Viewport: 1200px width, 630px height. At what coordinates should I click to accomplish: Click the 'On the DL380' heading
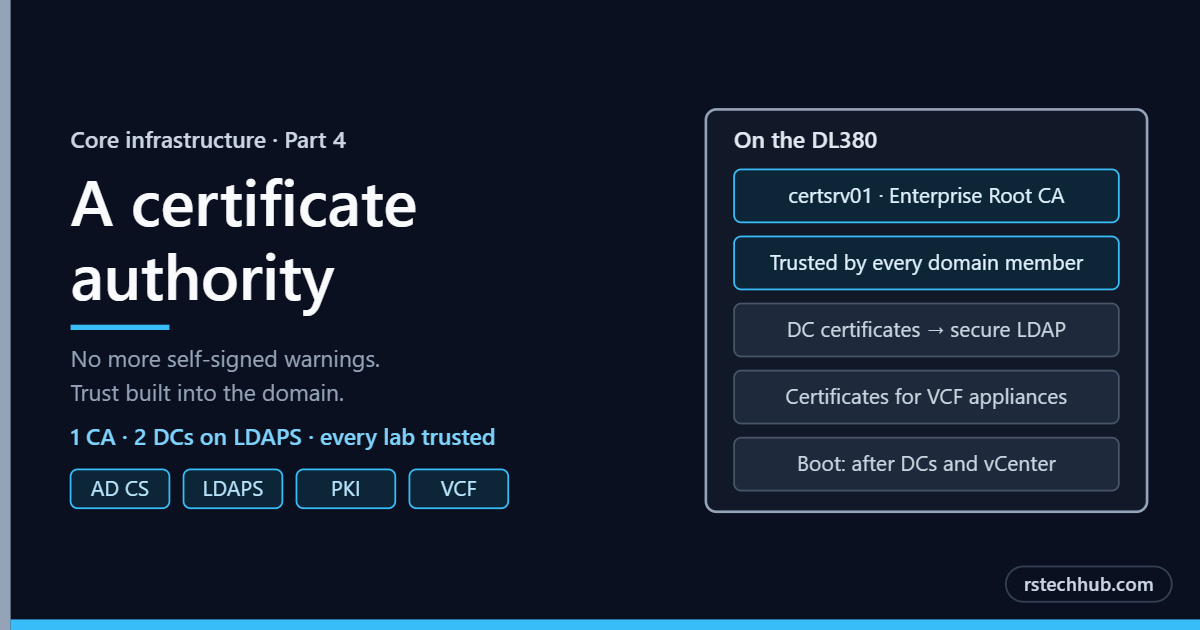coord(806,141)
